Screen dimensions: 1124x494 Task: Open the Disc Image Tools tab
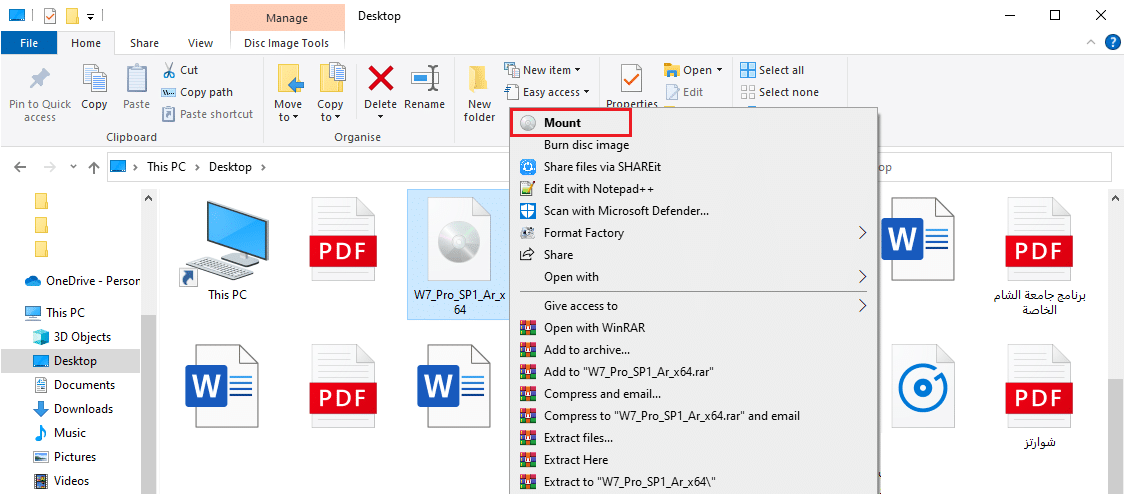(x=286, y=43)
